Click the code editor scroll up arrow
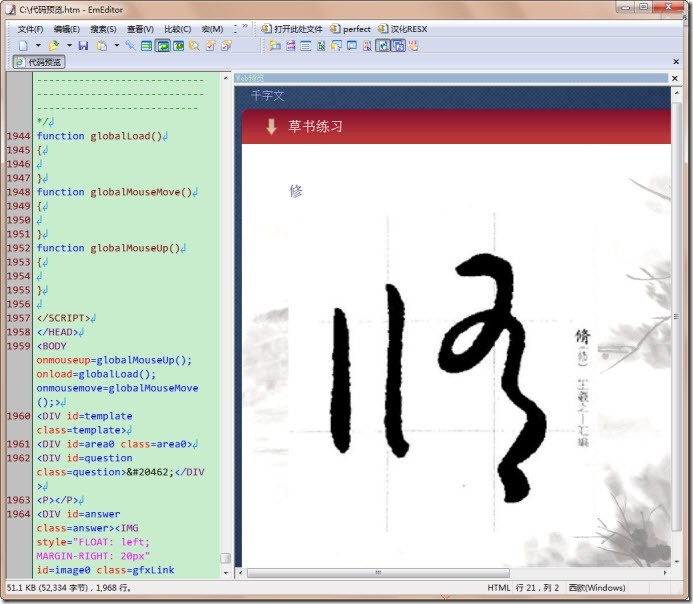This screenshot has width=693, height=604. (x=226, y=79)
